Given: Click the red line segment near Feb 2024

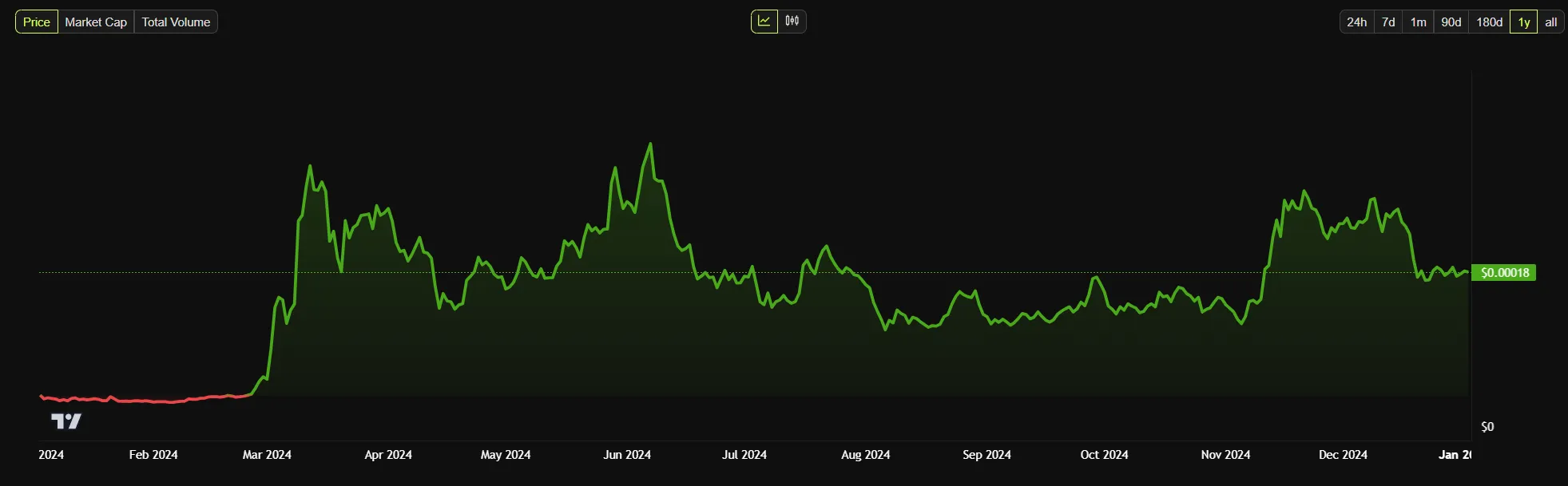Looking at the screenshot, I should 152,401.
